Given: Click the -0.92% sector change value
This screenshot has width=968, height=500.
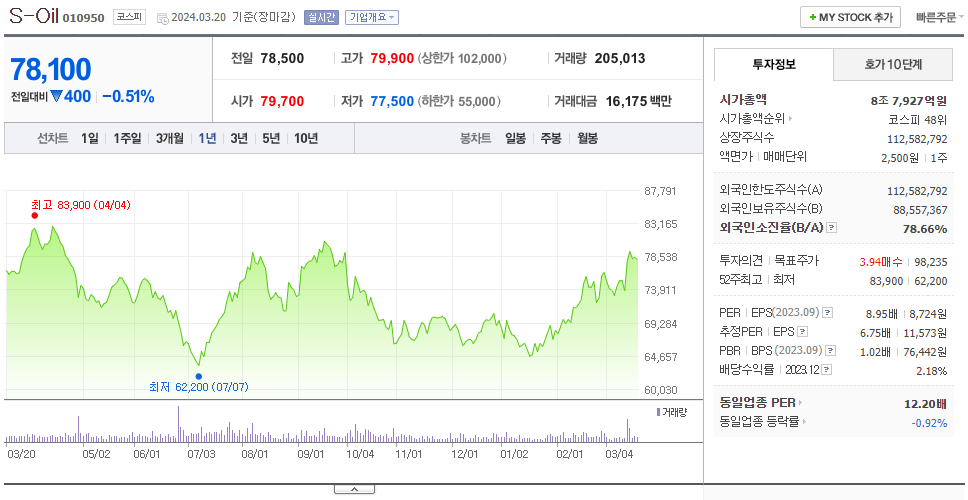Looking at the screenshot, I should coord(929,423).
